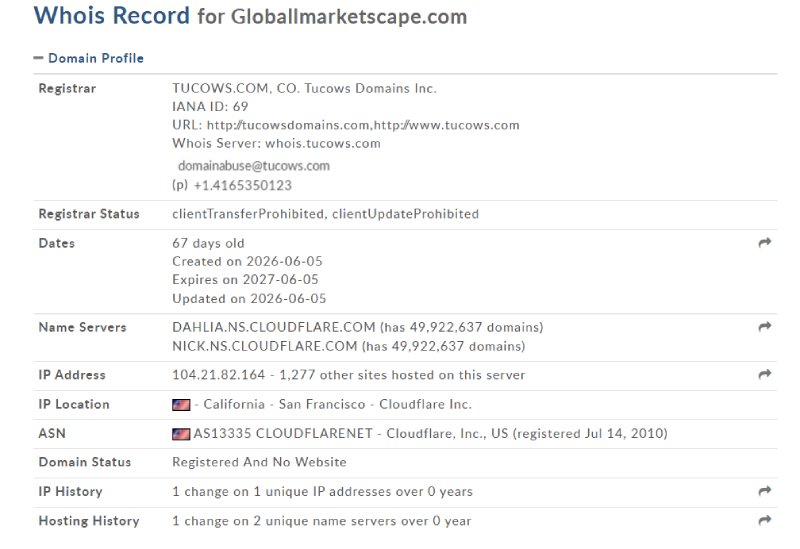800x549 pixels.
Task: Click the Updated on 2026-06-05 line
Action: (x=249, y=298)
